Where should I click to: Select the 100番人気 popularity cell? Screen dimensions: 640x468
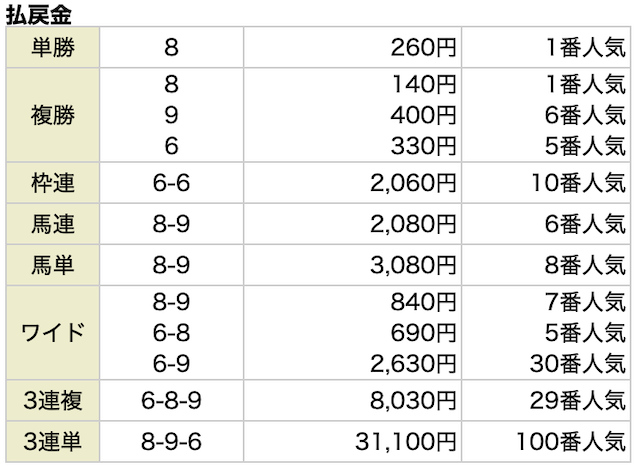point(546,441)
